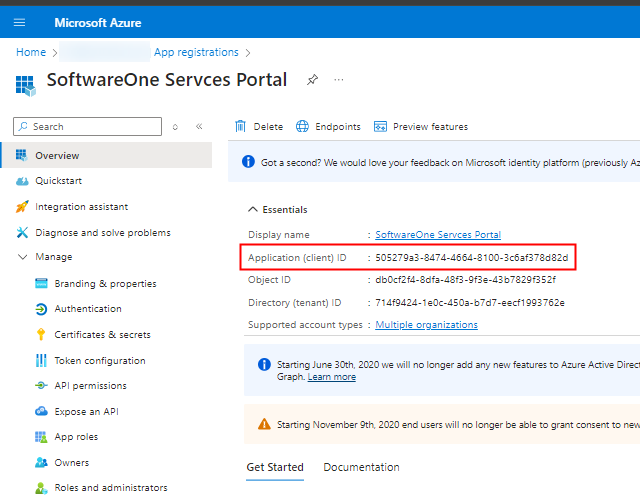Select Diagnose and solve problems
The image size is (640, 503).
[x=102, y=233]
